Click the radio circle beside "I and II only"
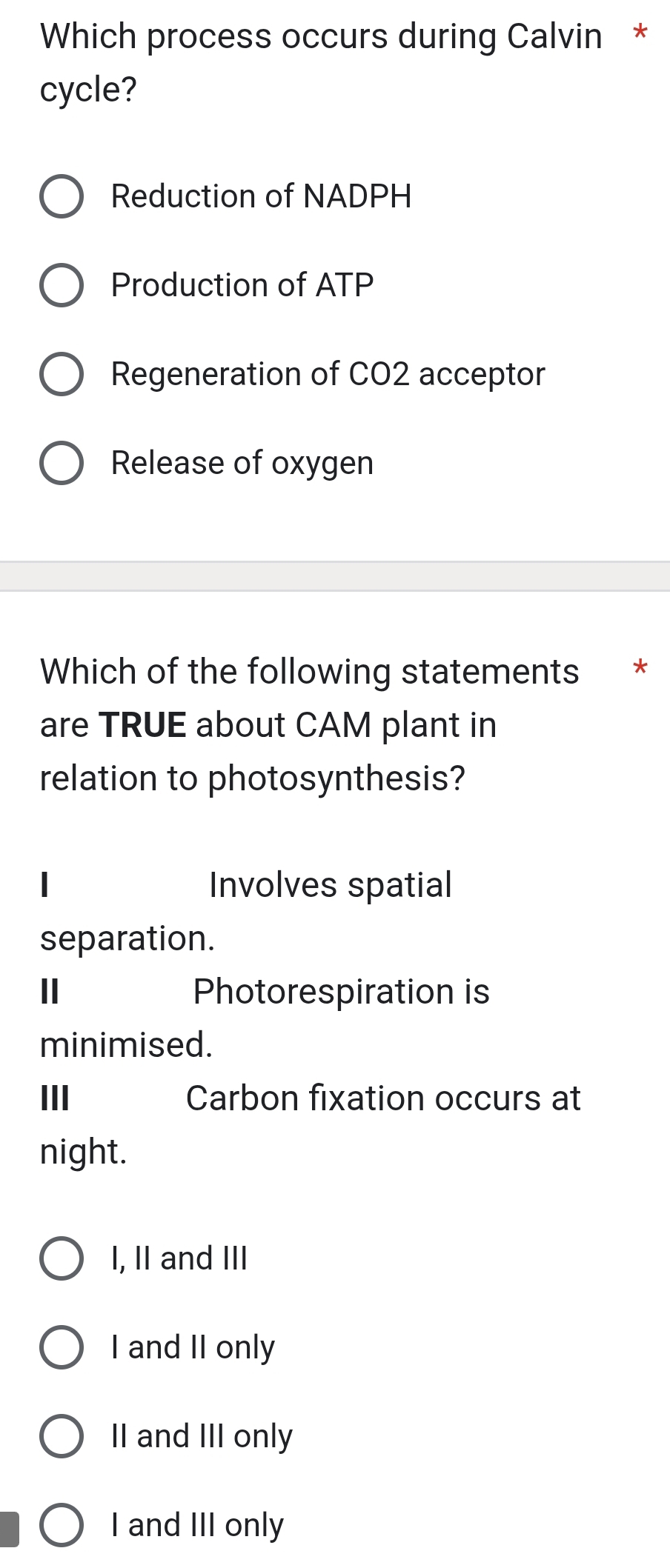Image resolution: width=670 pixels, height=1568 pixels. 62,1347
